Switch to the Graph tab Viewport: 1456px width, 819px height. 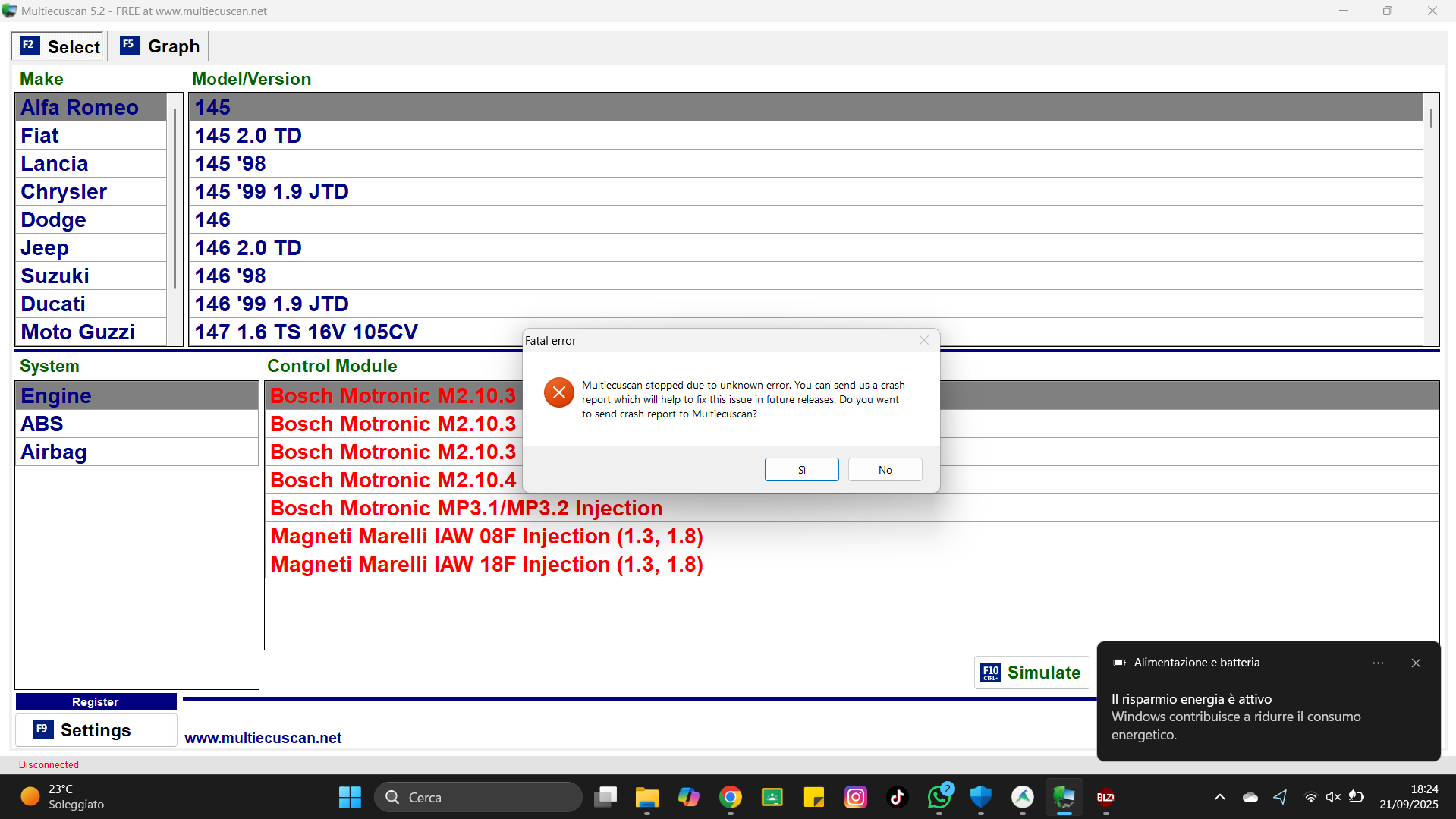(160, 46)
